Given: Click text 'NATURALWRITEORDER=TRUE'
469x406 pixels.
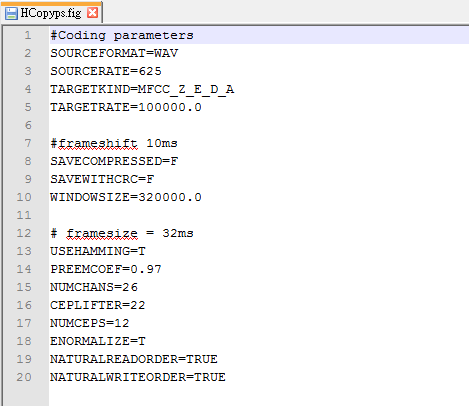Looking at the screenshot, I should [138, 377].
